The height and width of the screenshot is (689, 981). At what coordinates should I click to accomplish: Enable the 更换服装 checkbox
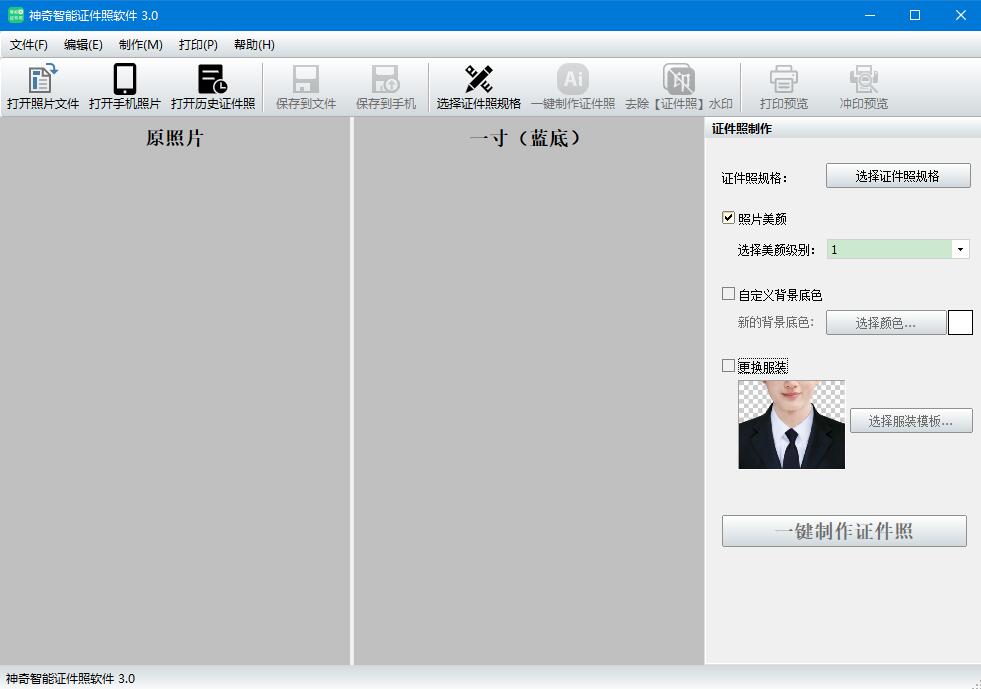coord(728,365)
